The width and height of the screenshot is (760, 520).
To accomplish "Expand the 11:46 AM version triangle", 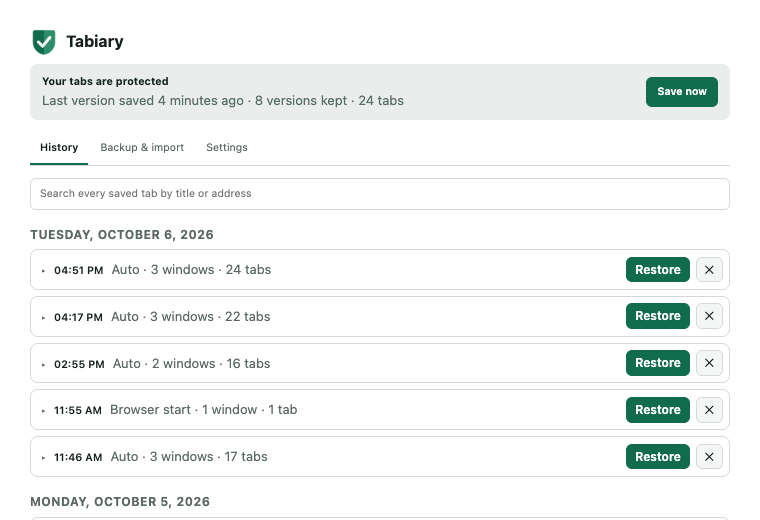I will tap(43, 457).
